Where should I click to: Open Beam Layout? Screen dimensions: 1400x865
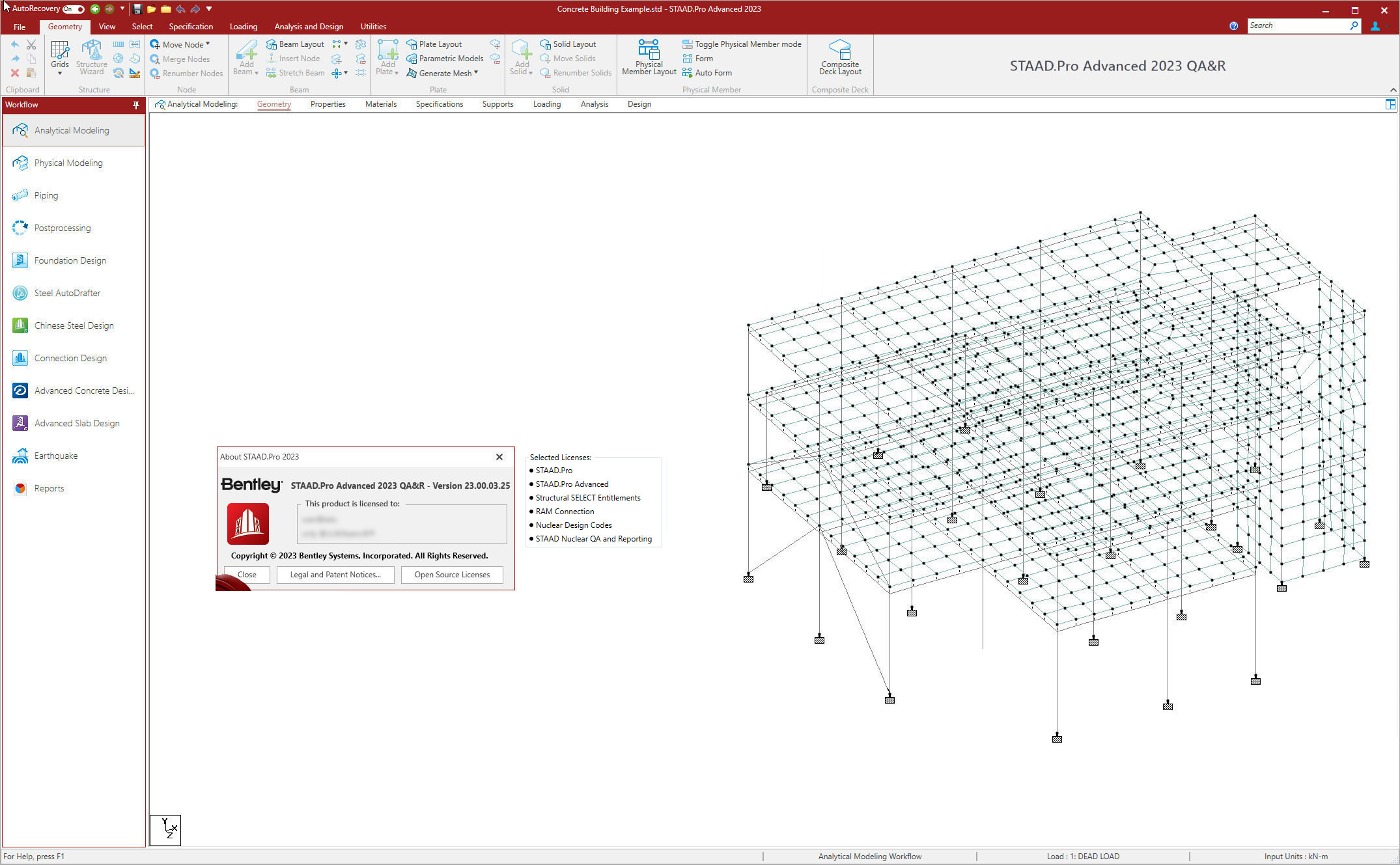(x=295, y=44)
